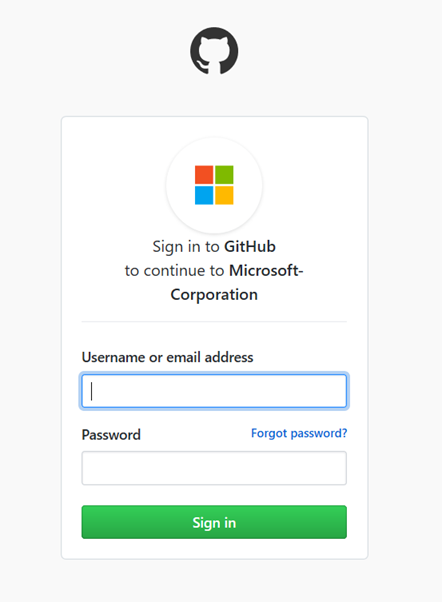Click the 'Username or email address' label
Image resolution: width=442 pixels, height=602 pixels.
pos(167,357)
